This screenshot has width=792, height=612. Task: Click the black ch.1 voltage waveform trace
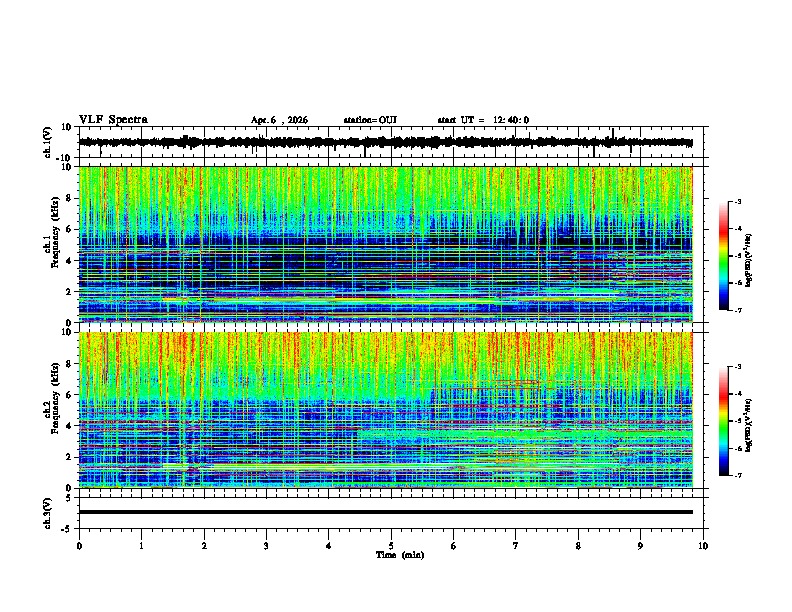click(385, 142)
